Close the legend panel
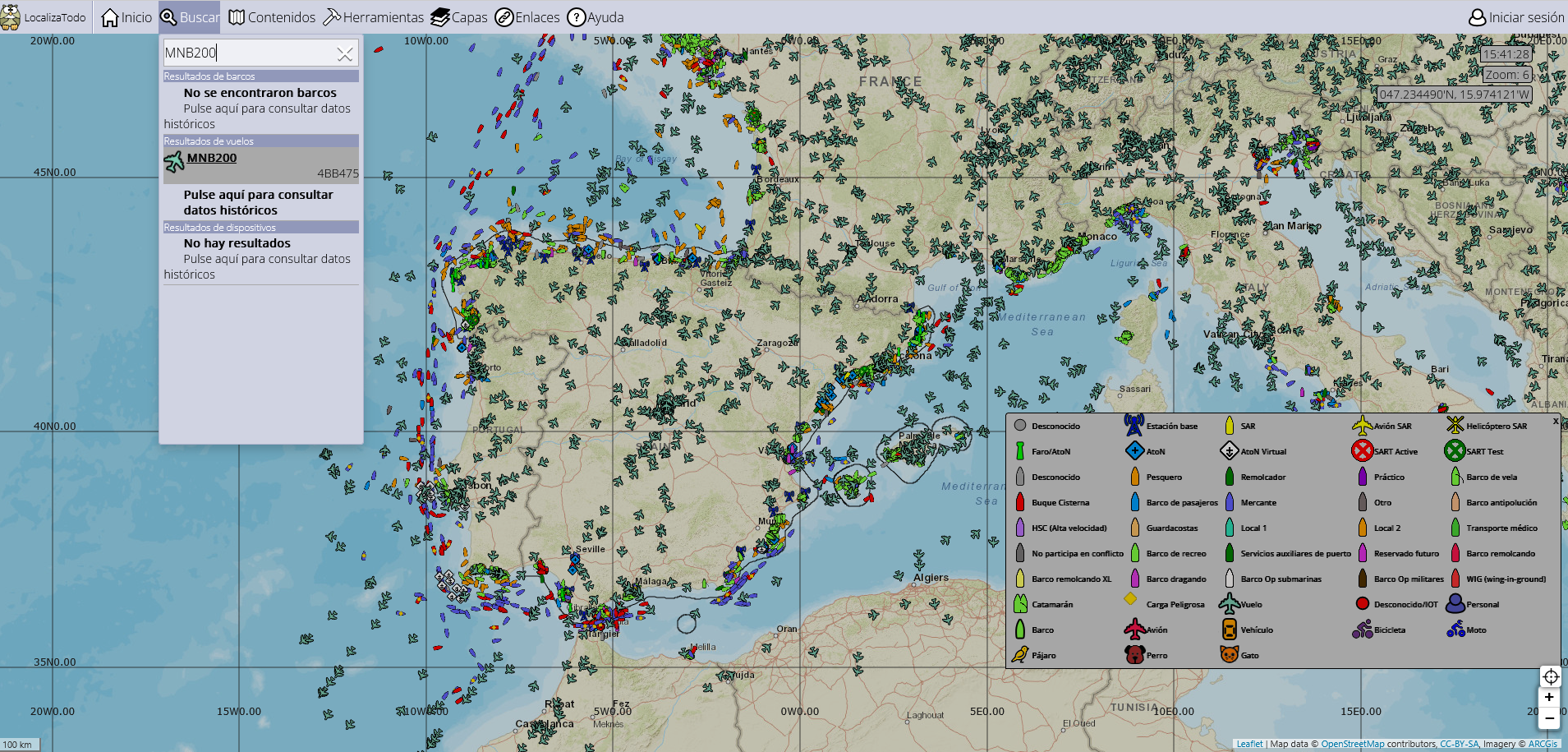1568x752 pixels. click(x=1555, y=421)
